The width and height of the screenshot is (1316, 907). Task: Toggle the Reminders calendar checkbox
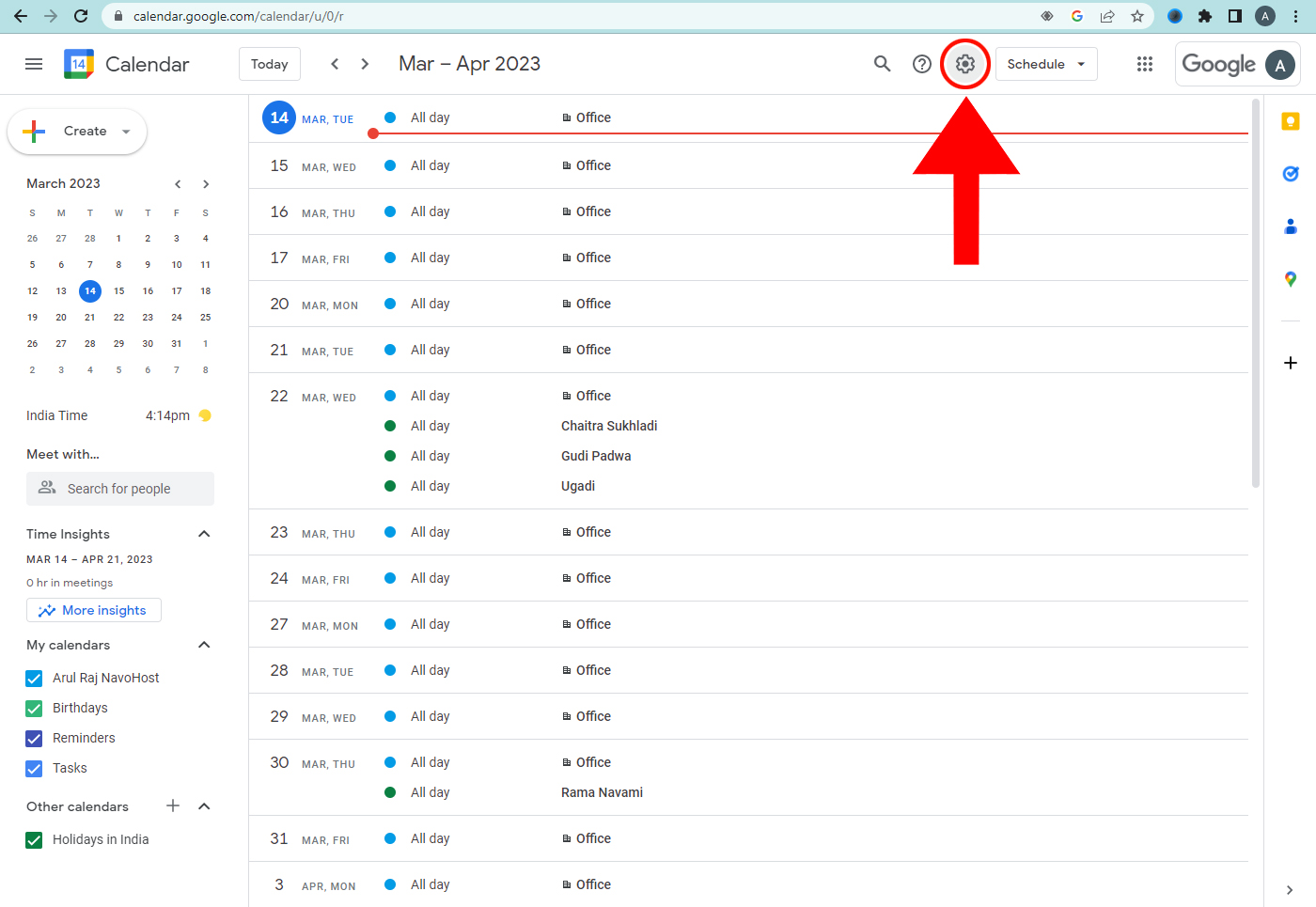click(x=35, y=739)
